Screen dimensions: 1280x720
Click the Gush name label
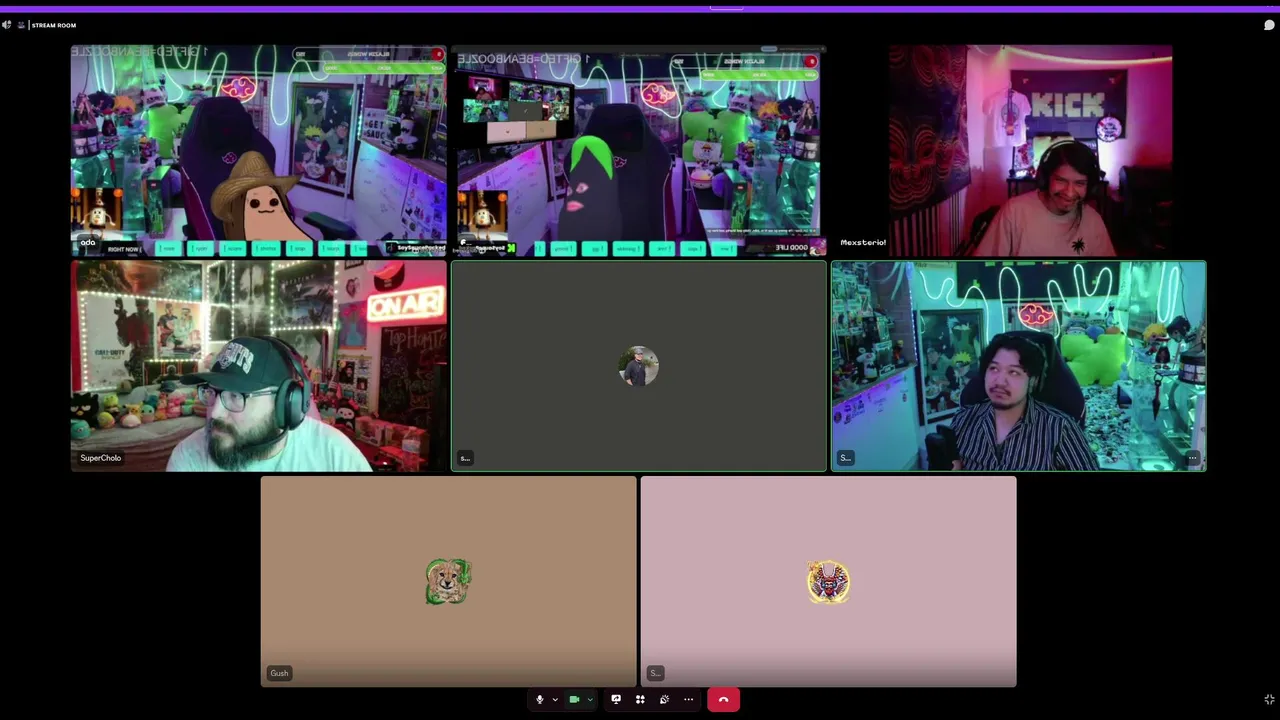point(279,673)
